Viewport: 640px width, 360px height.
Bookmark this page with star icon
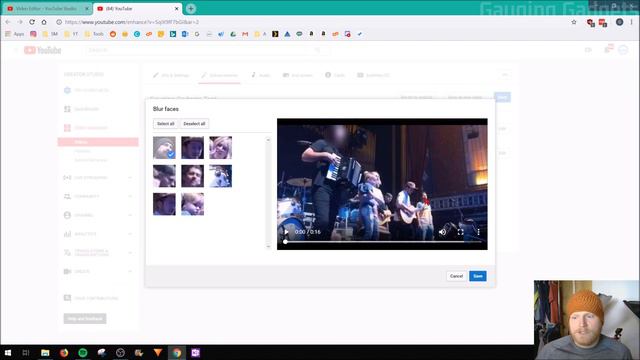[x=574, y=22]
